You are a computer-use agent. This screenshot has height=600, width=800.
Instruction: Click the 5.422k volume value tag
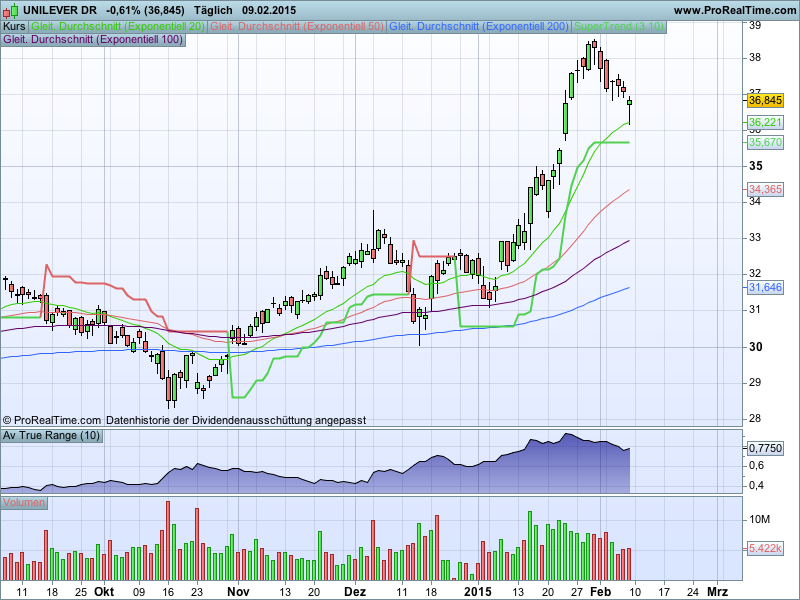pyautogui.click(x=765, y=548)
